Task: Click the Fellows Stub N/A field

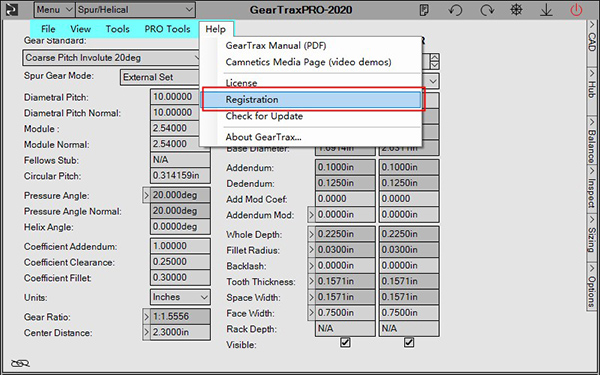Action: (x=180, y=160)
